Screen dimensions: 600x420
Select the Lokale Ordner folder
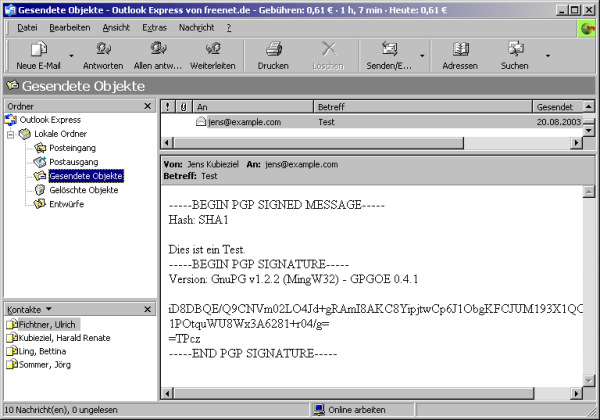point(60,134)
